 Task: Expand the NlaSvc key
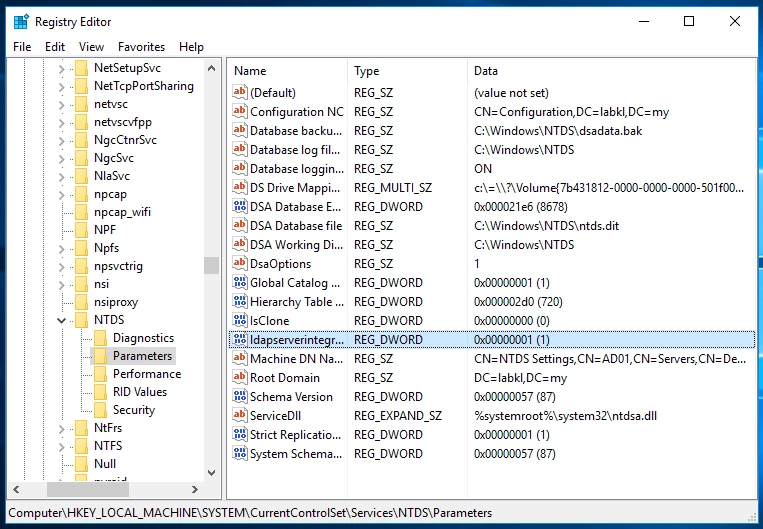61,177
